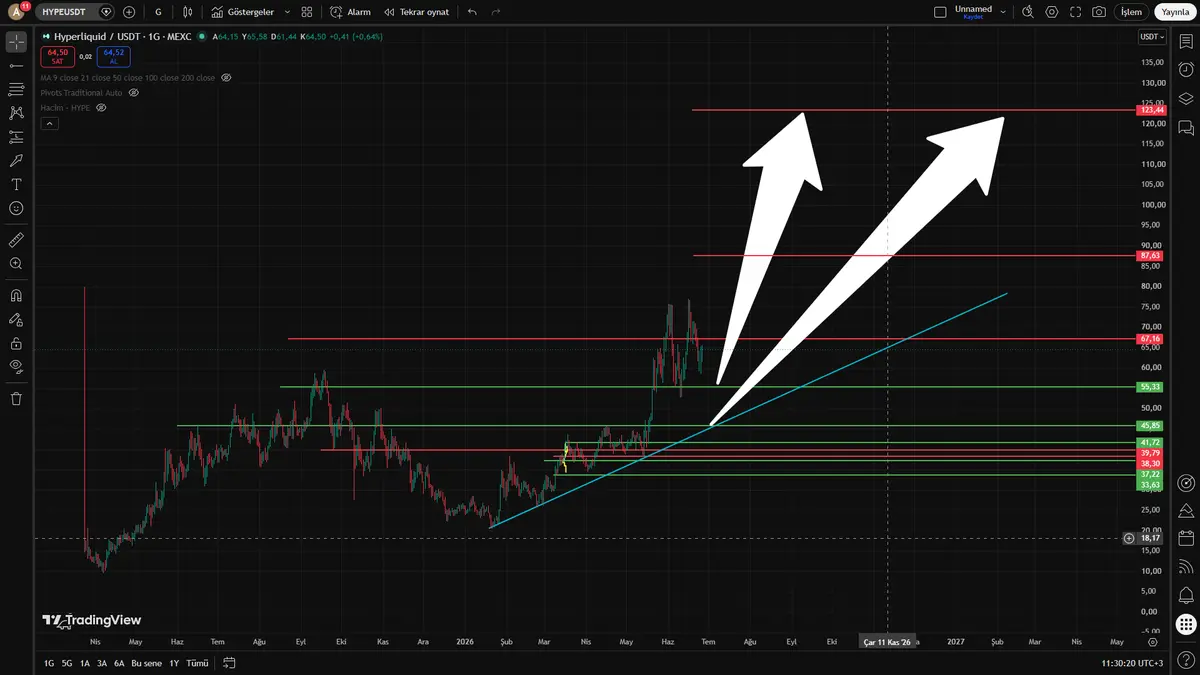Open HYPEUSDT symbol search
The width and height of the screenshot is (1200, 675).
pyautogui.click(x=77, y=12)
